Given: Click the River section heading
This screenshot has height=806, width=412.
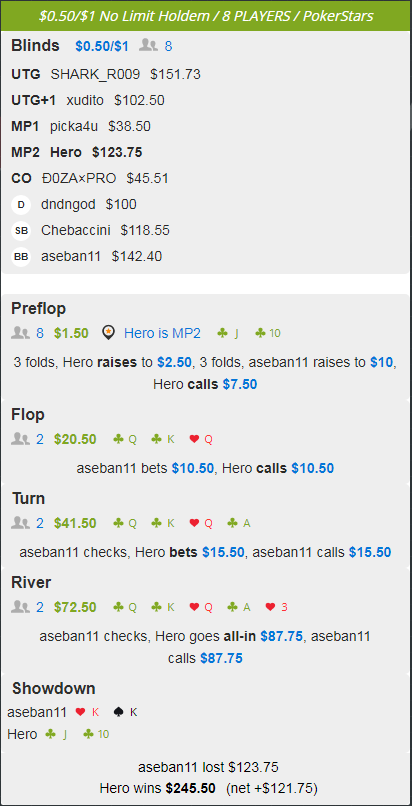Looking at the screenshot, I should (x=31, y=582).
